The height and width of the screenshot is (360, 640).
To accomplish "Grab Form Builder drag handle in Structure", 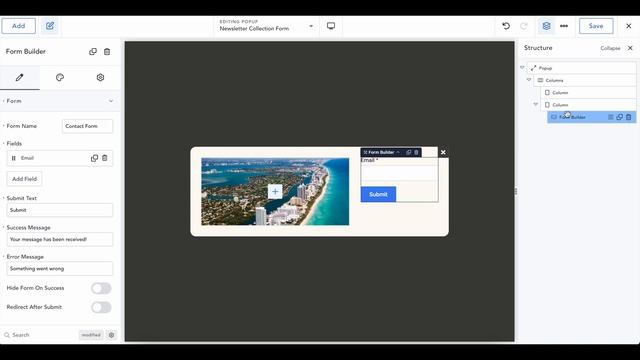I will click(611, 117).
